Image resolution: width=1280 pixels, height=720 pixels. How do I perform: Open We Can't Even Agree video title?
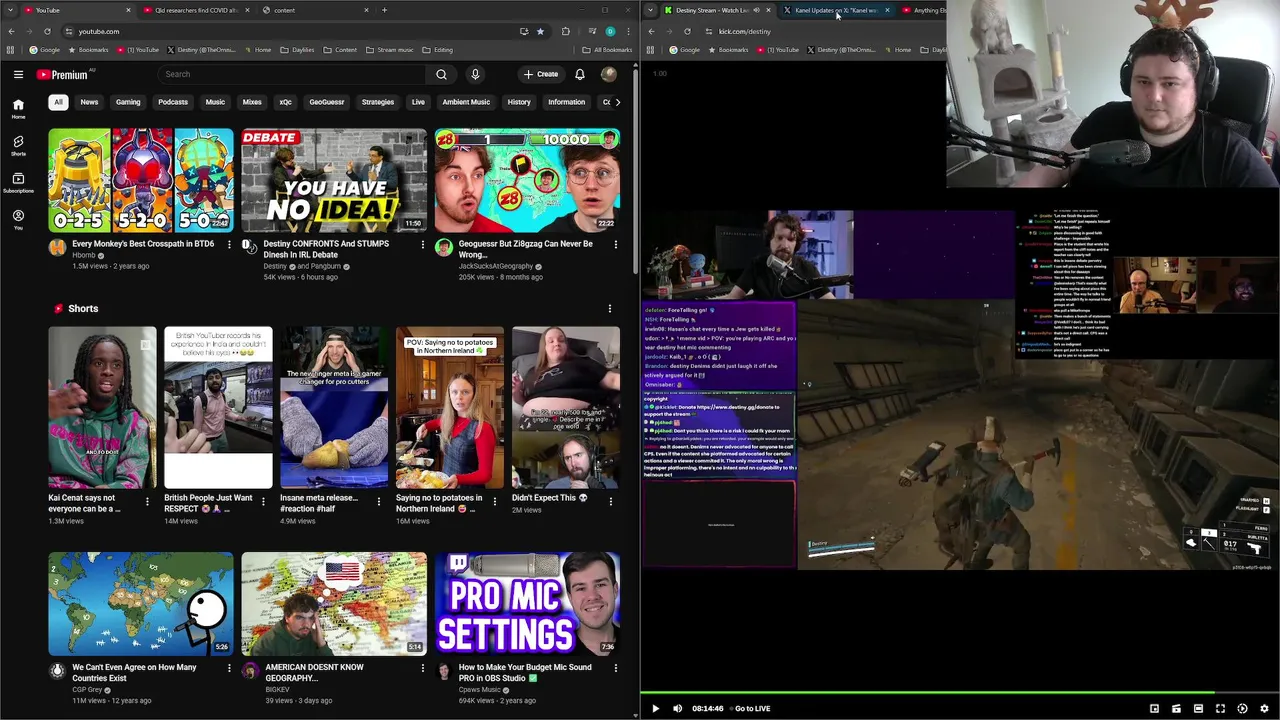pos(134,672)
